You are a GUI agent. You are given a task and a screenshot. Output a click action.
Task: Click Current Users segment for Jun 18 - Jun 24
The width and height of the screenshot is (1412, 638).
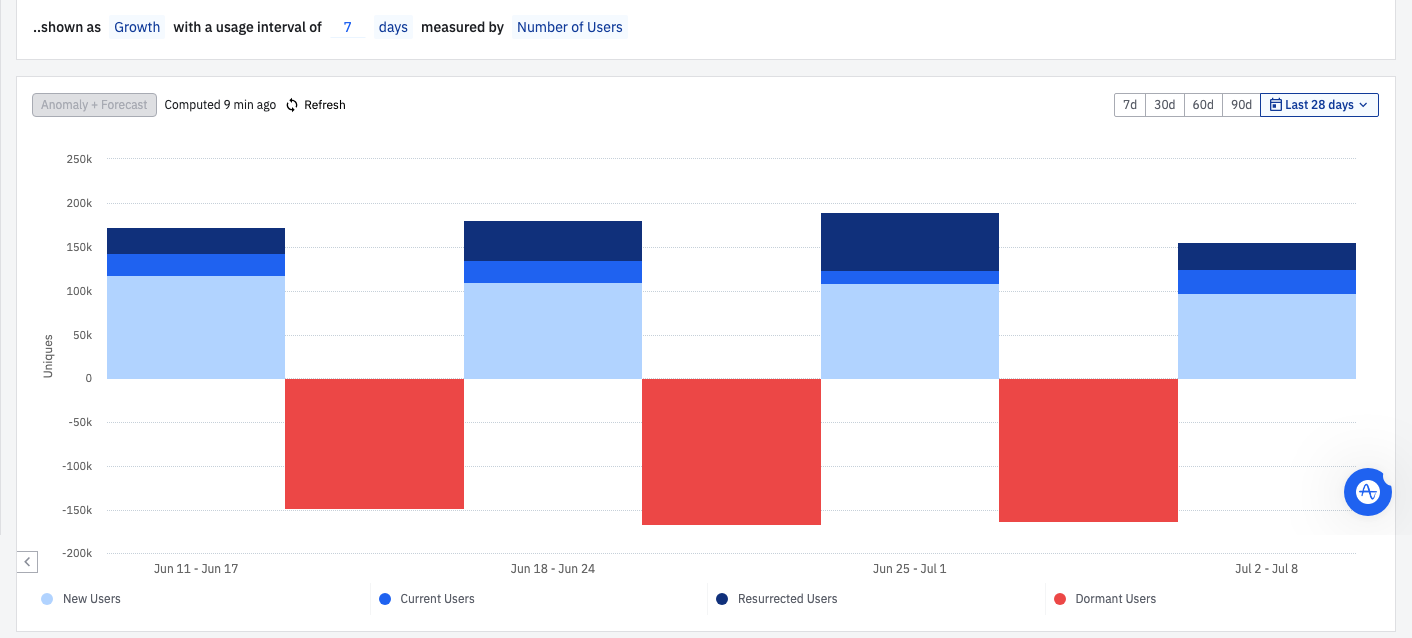(x=553, y=272)
